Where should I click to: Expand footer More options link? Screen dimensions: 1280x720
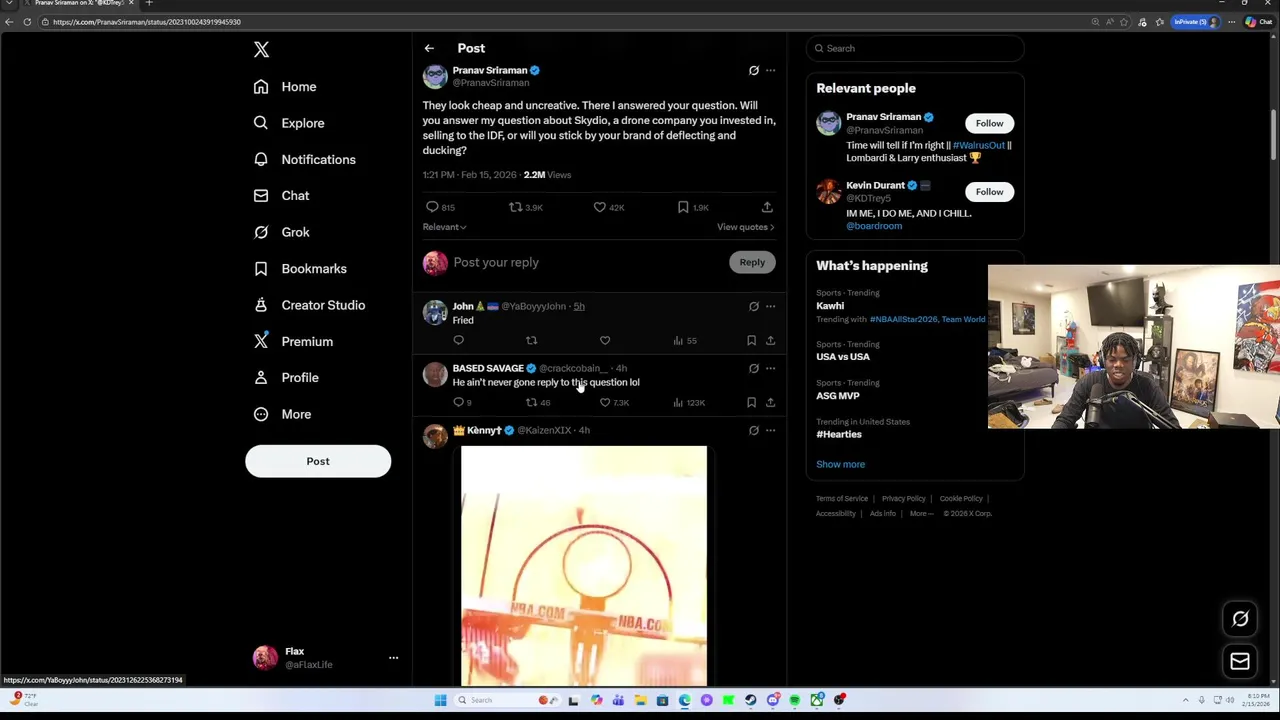921,514
